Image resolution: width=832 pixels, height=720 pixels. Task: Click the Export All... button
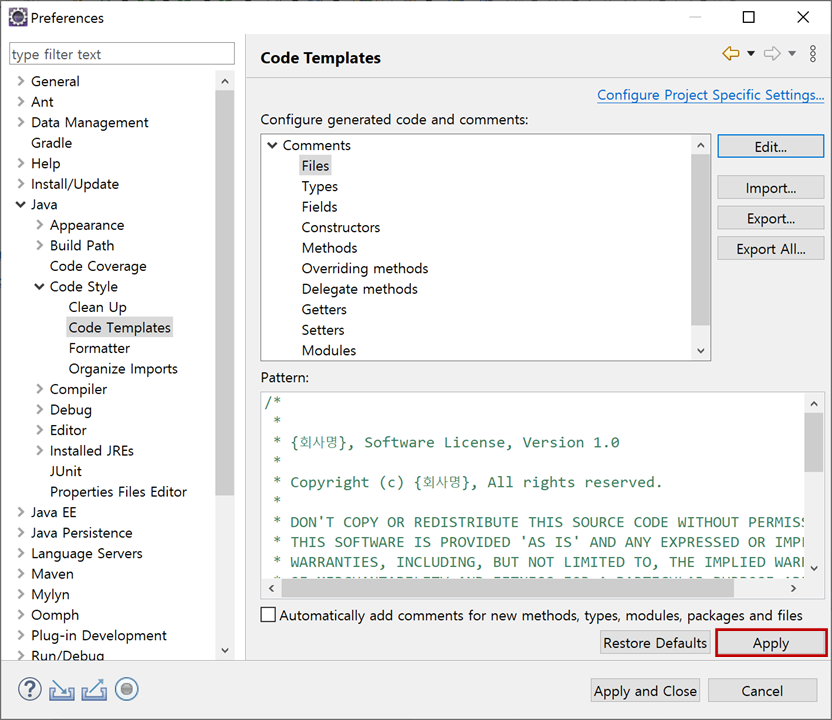pyautogui.click(x=770, y=249)
